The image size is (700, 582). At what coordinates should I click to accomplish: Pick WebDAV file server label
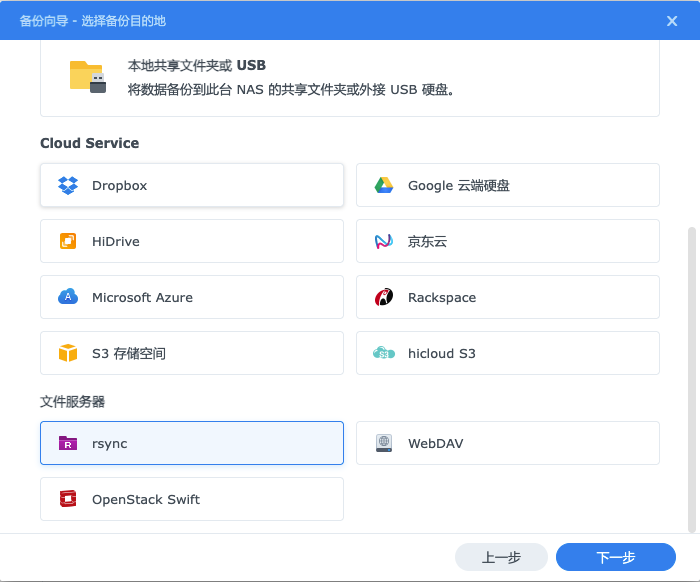(435, 443)
